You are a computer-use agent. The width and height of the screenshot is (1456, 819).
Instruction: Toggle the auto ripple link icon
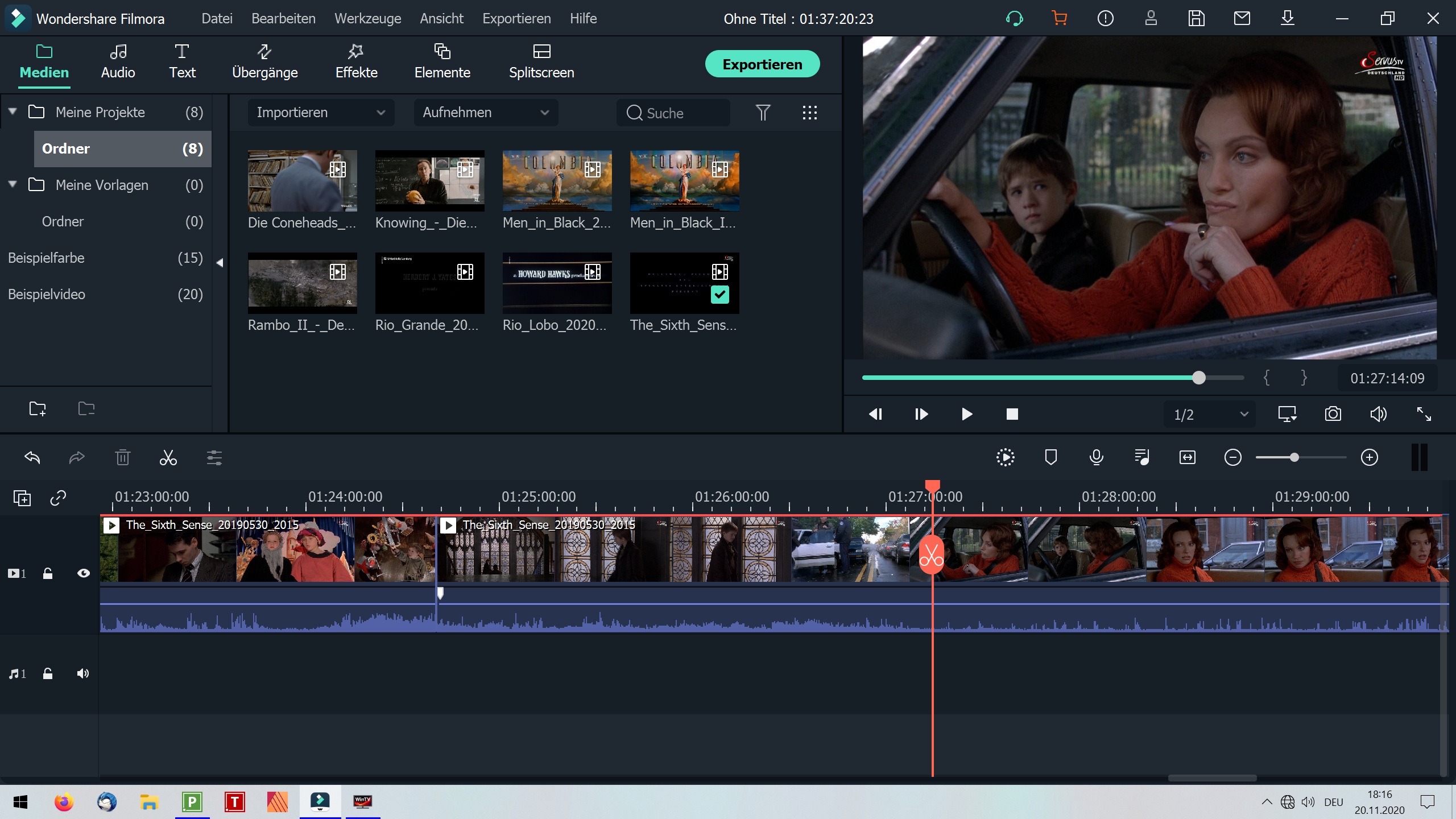[x=58, y=498]
